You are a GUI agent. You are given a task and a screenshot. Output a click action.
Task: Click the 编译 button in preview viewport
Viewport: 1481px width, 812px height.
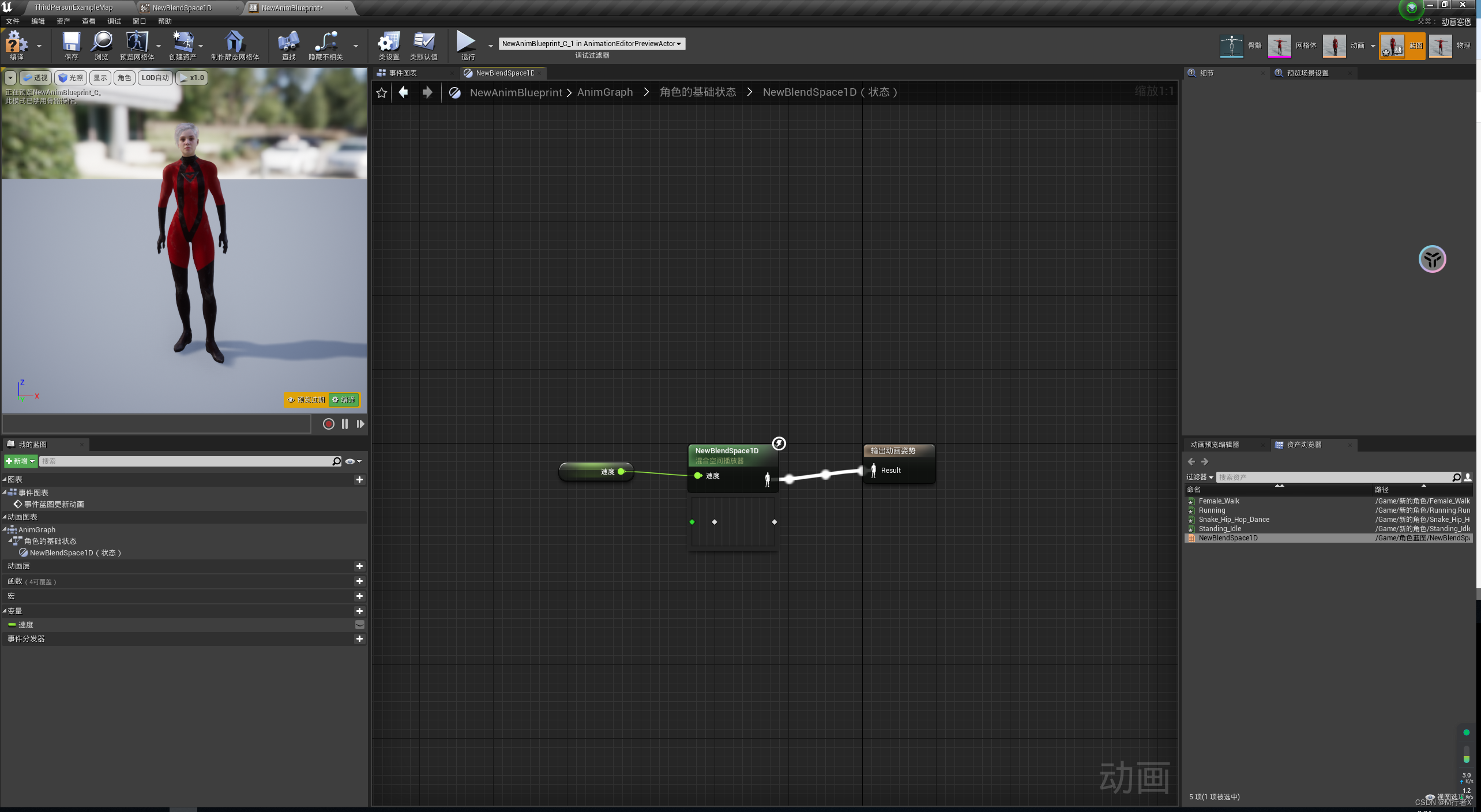[344, 400]
